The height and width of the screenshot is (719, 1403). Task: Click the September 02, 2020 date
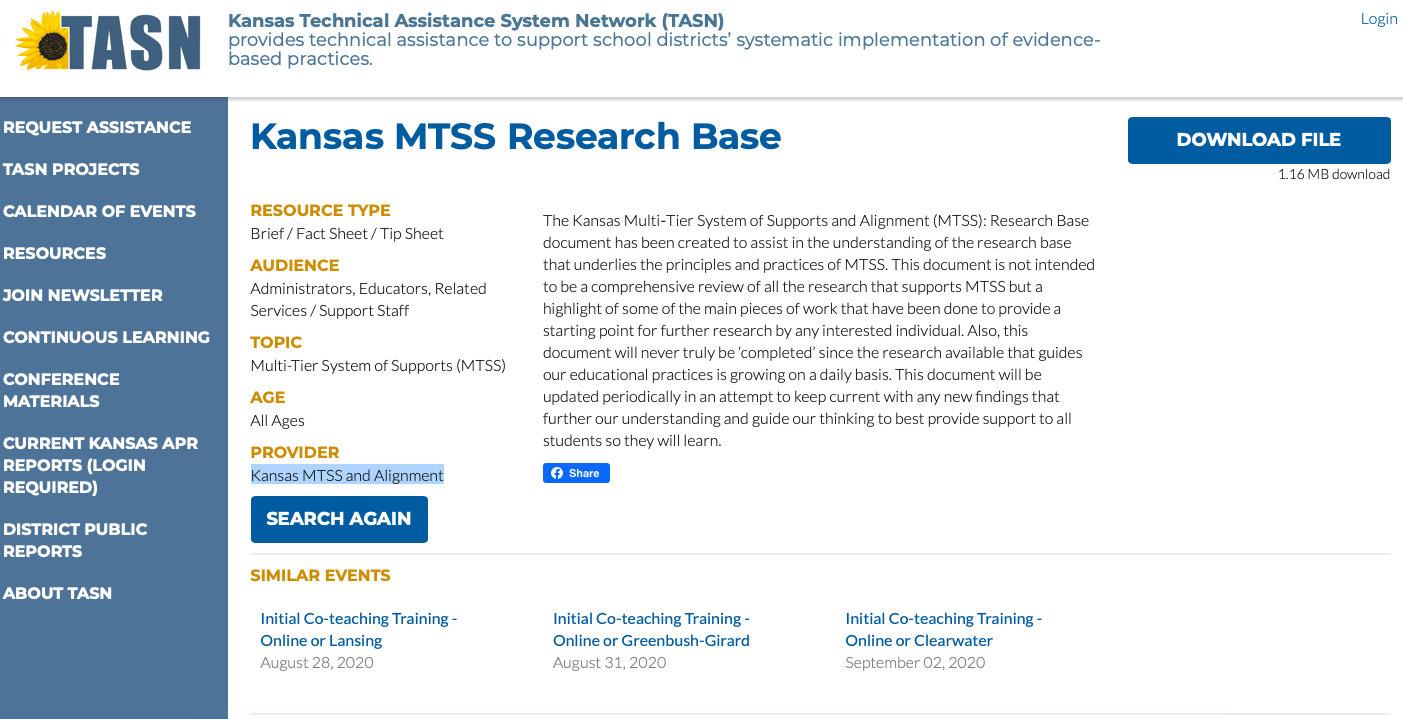click(x=915, y=662)
